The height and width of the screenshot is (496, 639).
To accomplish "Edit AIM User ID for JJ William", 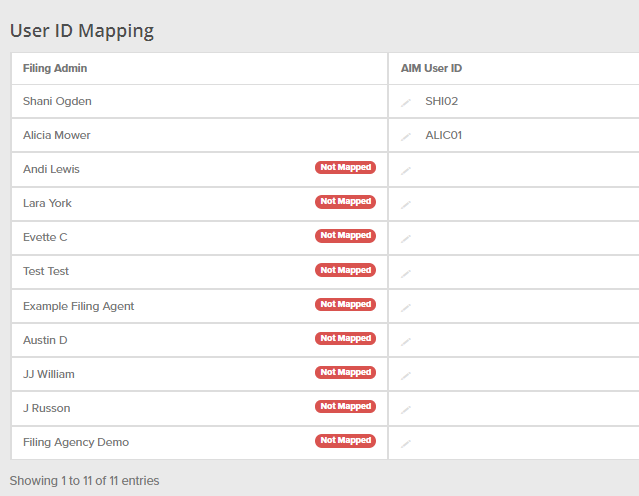I will point(406,375).
